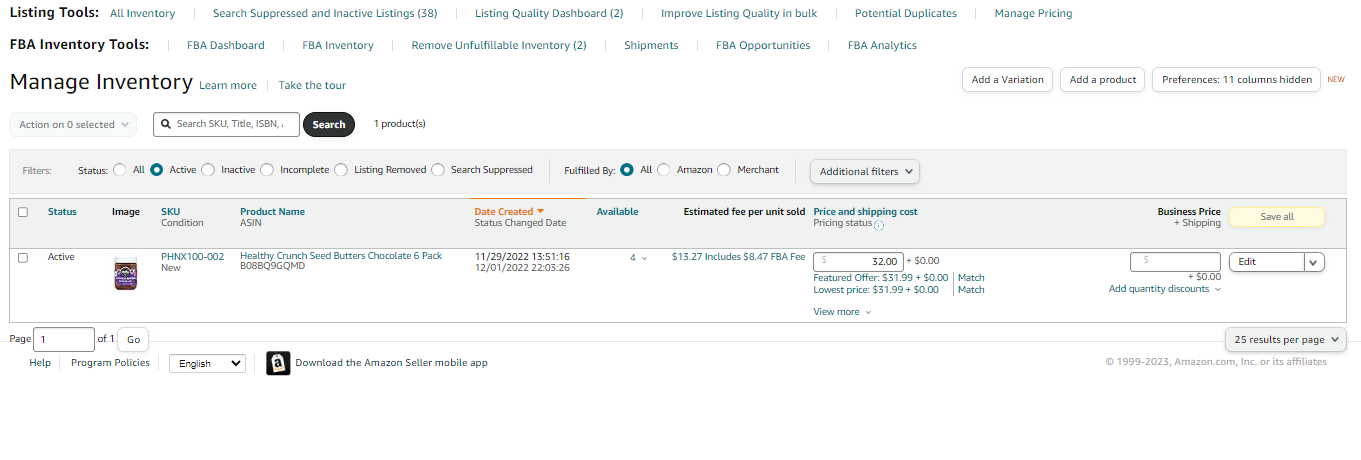Image resolution: width=1361 pixels, height=460 pixels.
Task: Open the Amazon Seller app icon
Action: pos(278,363)
